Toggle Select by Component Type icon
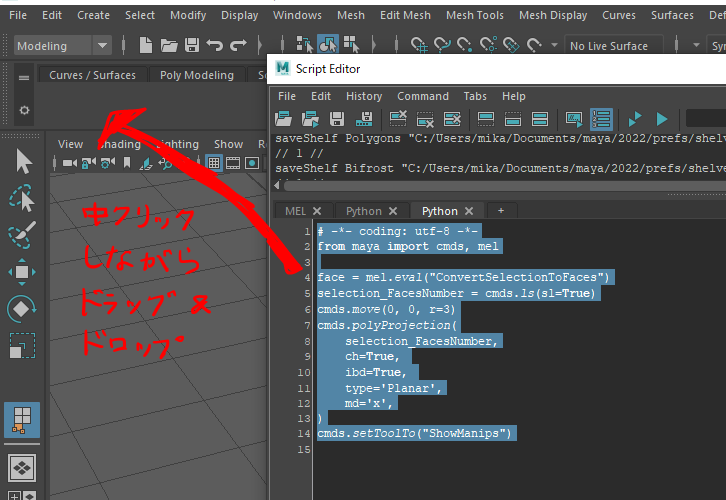This screenshot has height=500, width=726. [351, 45]
